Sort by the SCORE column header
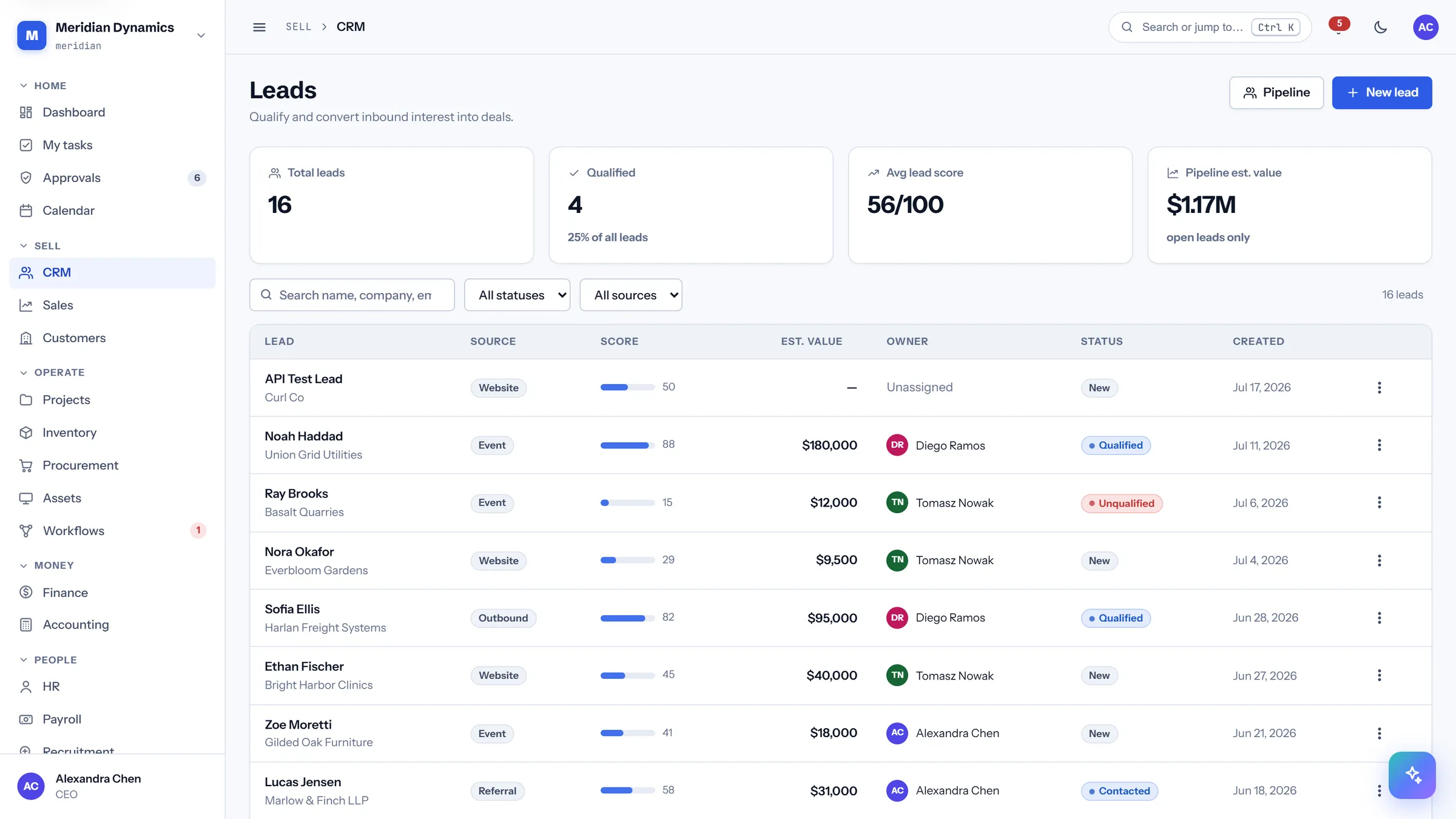Viewport: 1456px width, 819px height. click(x=619, y=342)
